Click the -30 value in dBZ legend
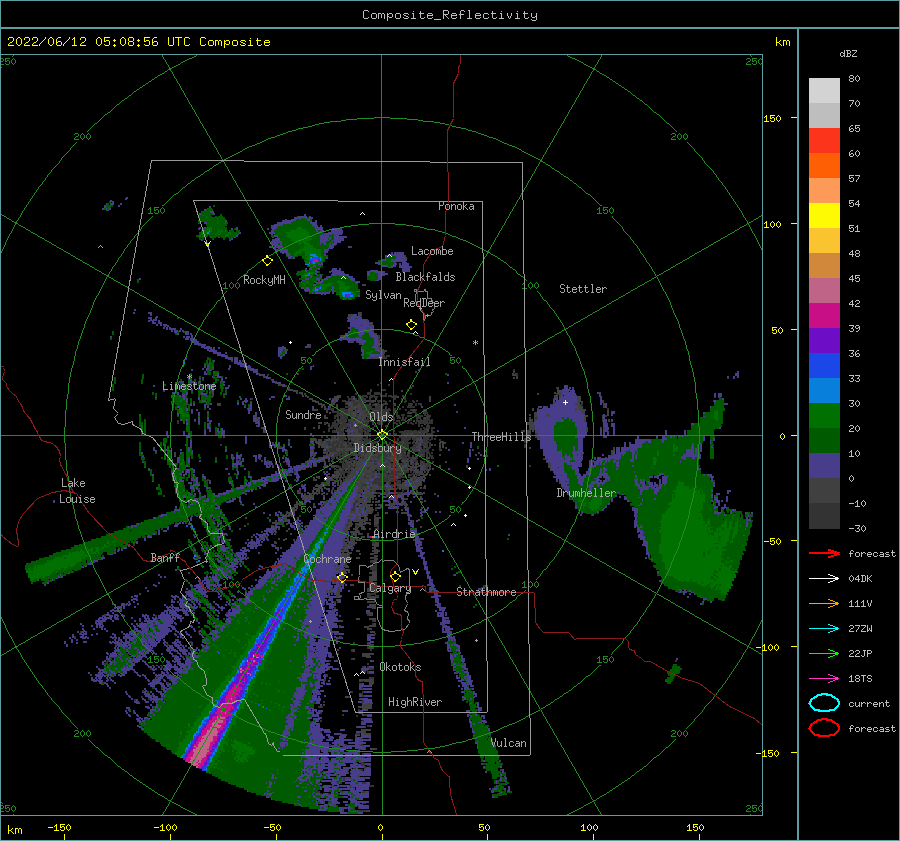This screenshot has height=841, width=900. [x=857, y=528]
